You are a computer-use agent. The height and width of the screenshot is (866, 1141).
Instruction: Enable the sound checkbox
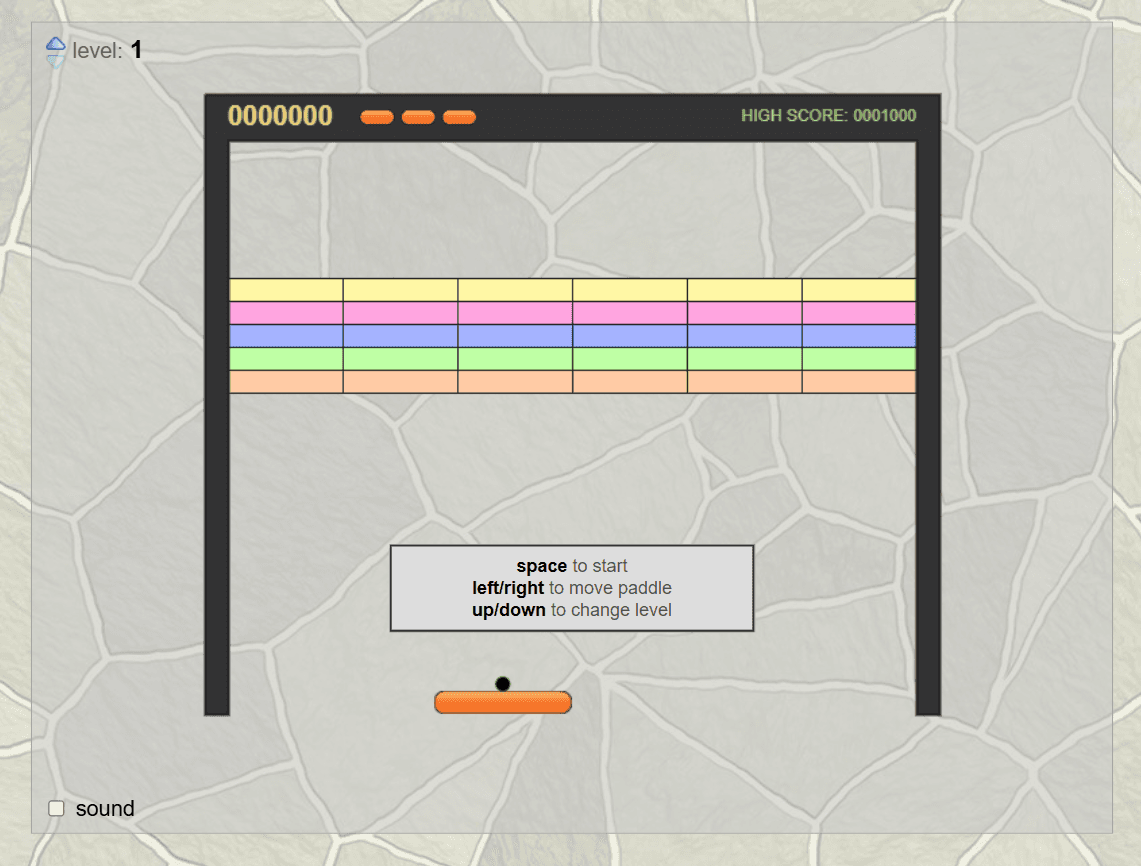pos(56,809)
